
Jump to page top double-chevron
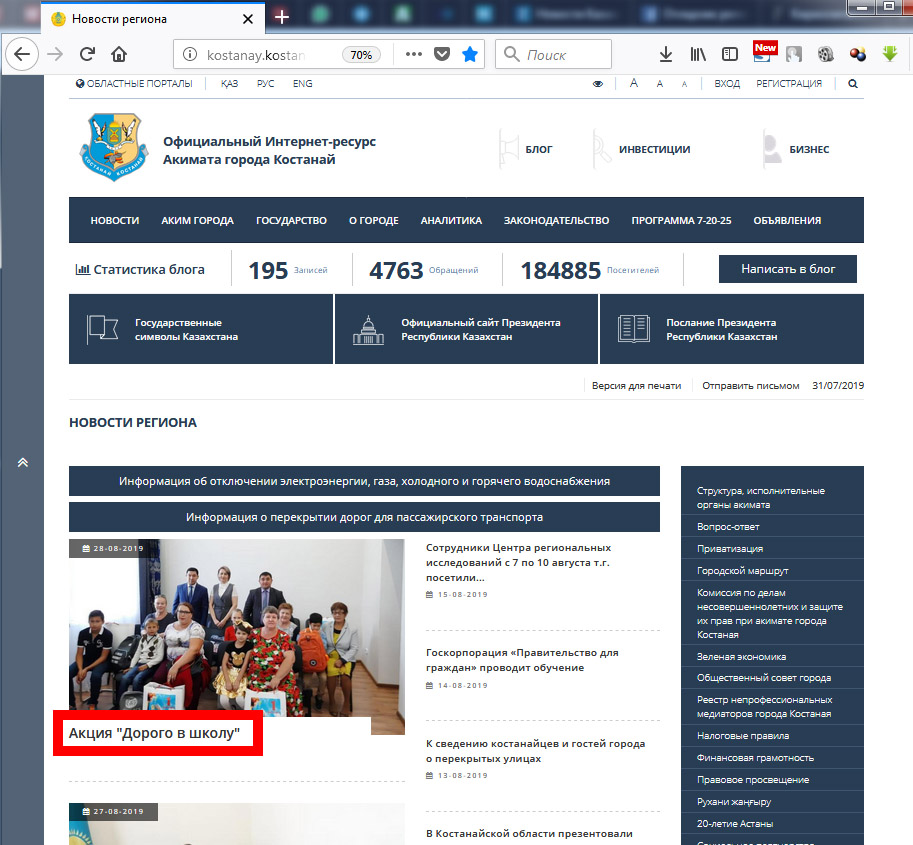tap(23, 462)
